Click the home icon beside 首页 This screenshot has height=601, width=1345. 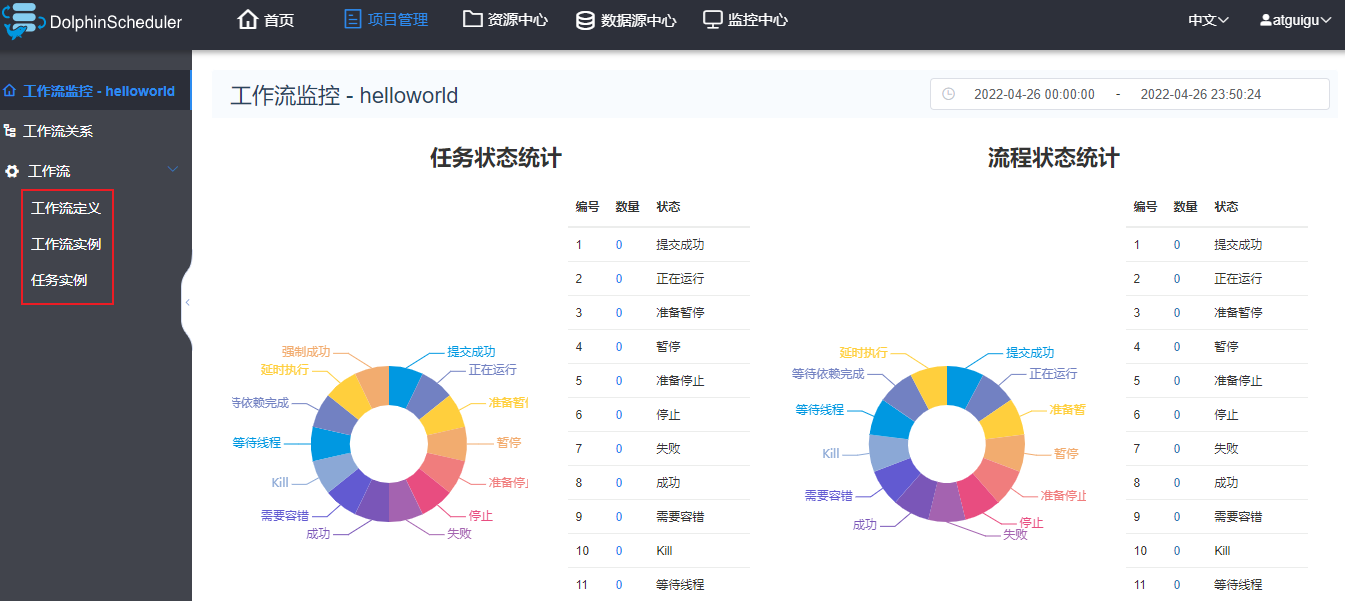click(x=248, y=20)
